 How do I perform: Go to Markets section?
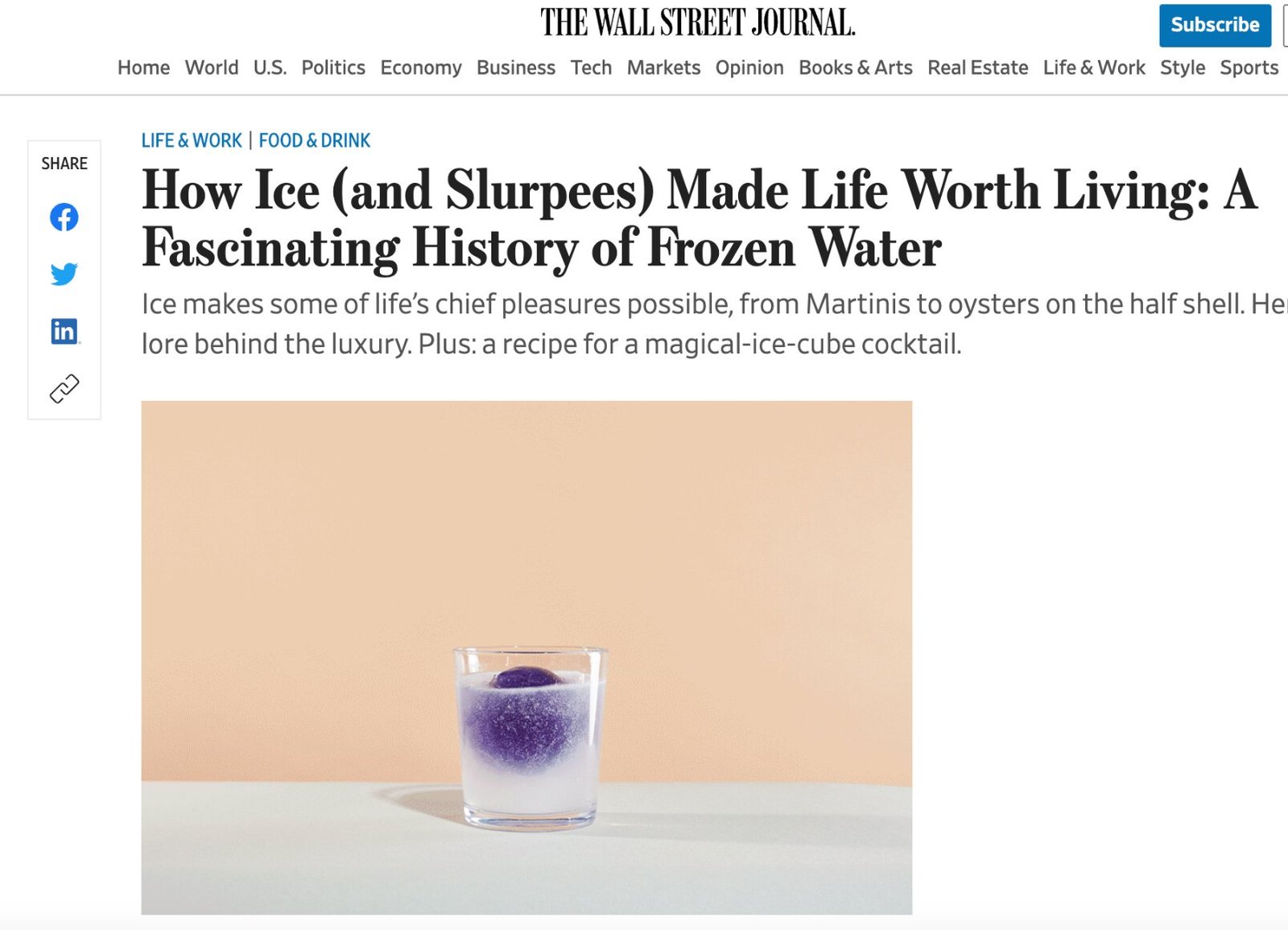(663, 68)
